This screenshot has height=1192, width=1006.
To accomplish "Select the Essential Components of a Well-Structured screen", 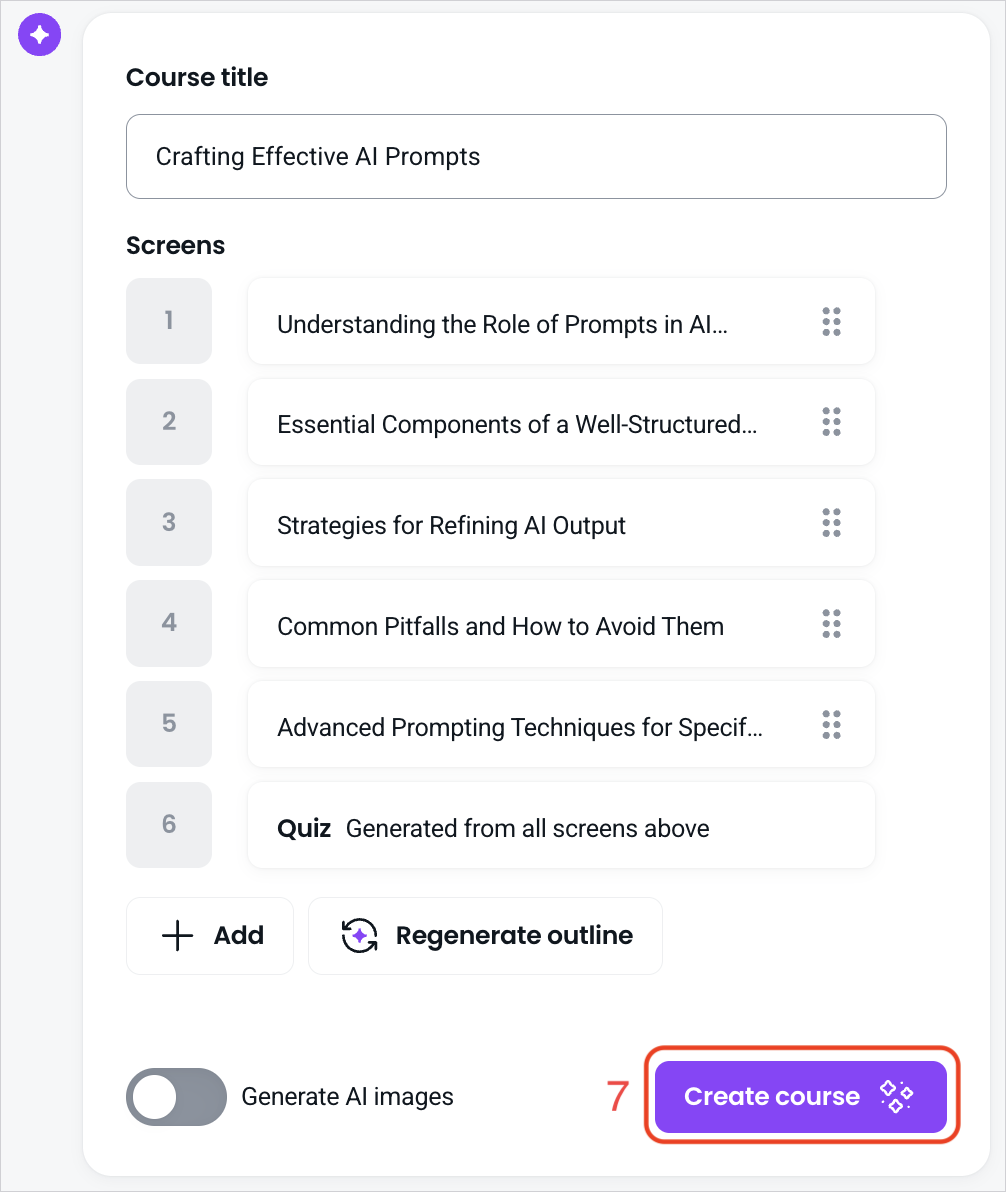I will tap(561, 422).
